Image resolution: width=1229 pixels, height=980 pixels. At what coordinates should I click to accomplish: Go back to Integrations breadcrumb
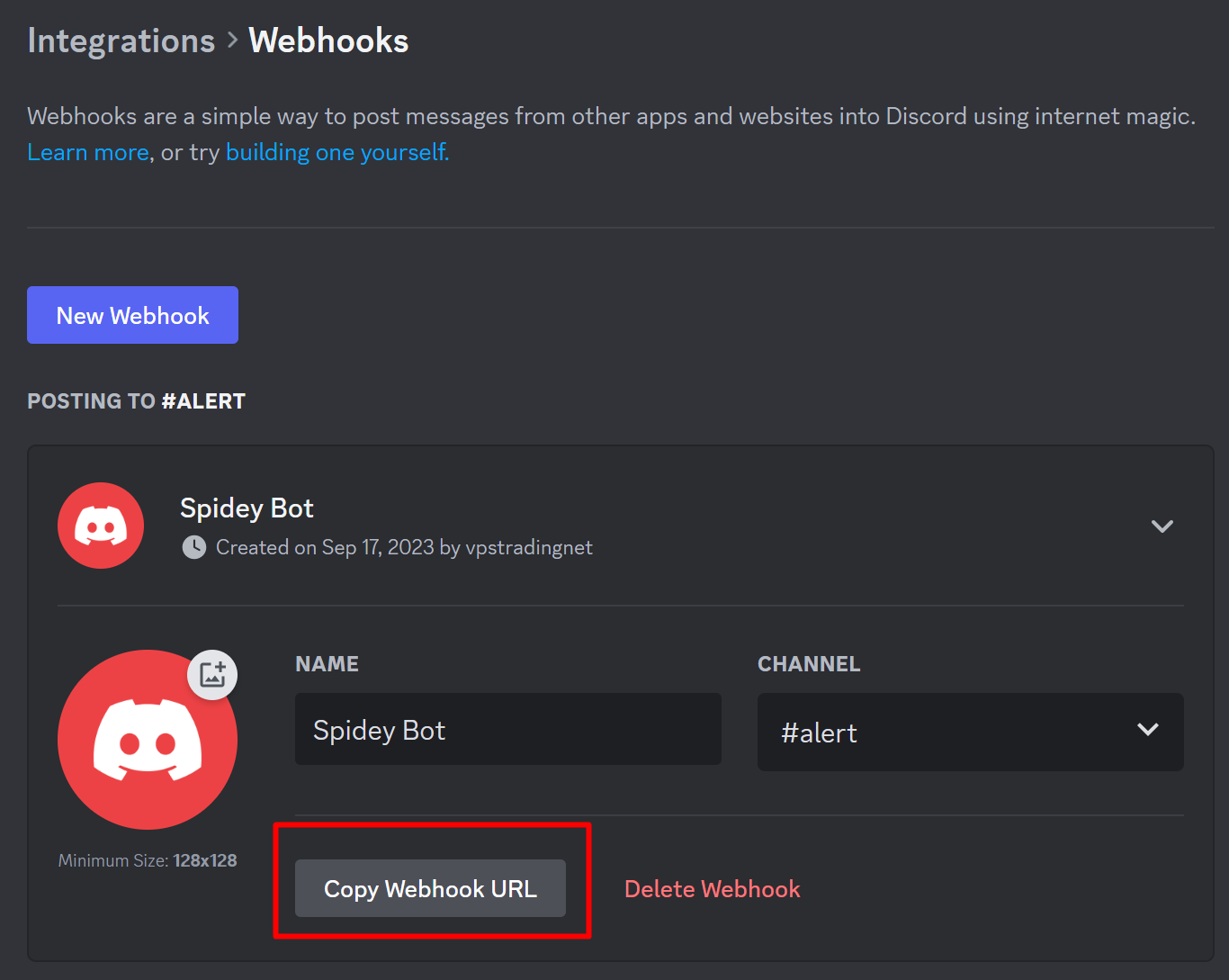coord(121,41)
